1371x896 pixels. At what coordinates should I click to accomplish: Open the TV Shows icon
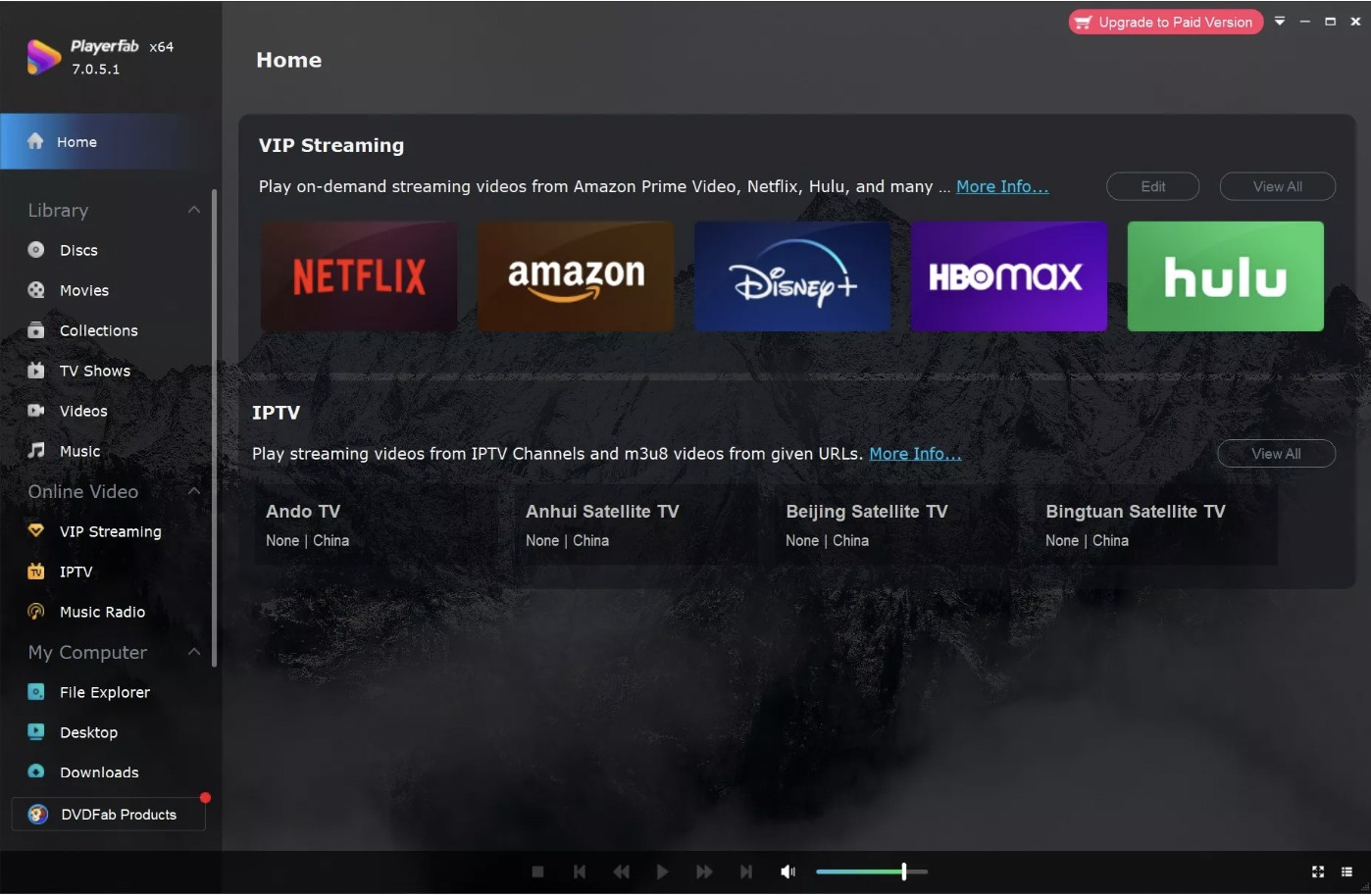click(x=36, y=371)
